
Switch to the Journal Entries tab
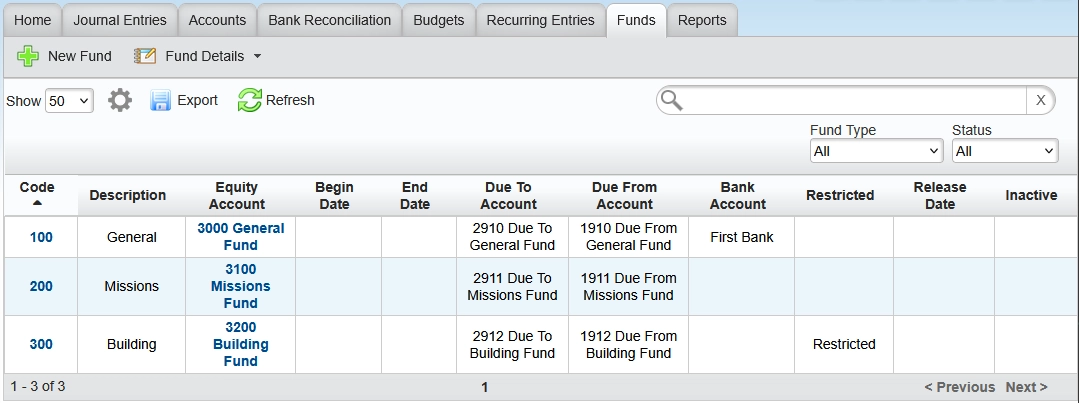point(122,20)
